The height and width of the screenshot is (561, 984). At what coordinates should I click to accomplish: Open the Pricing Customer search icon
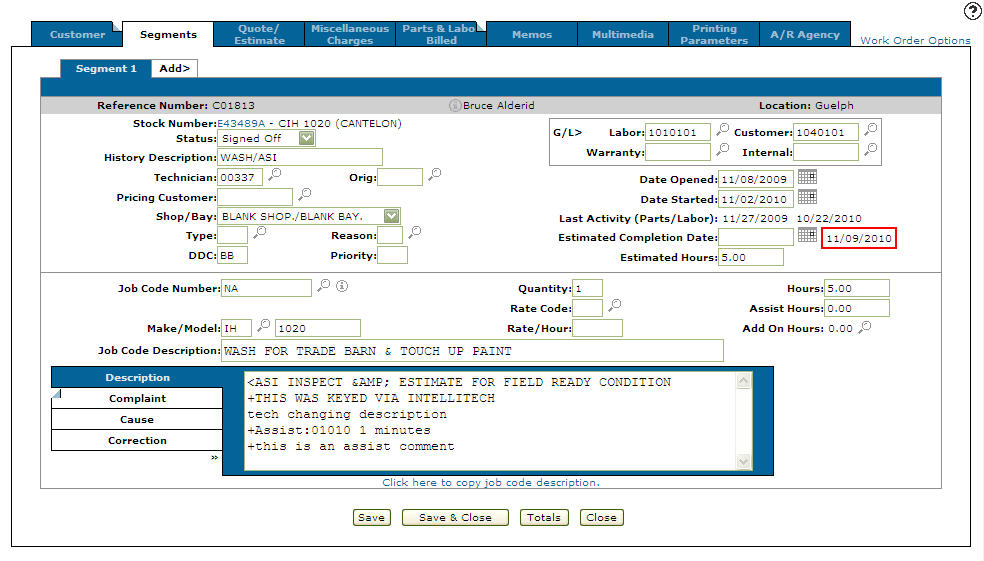(x=305, y=194)
